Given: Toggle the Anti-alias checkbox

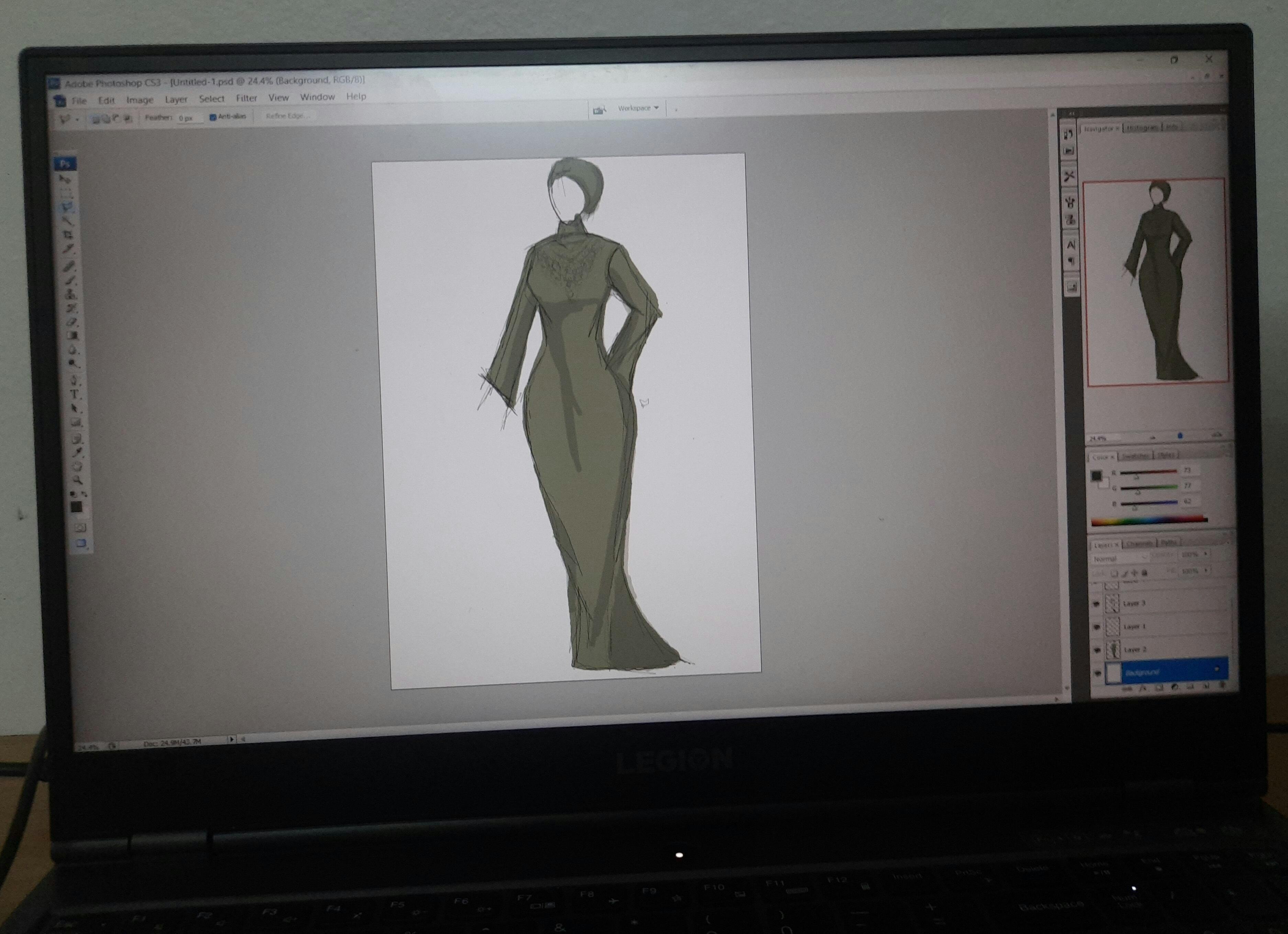Looking at the screenshot, I should [x=213, y=117].
